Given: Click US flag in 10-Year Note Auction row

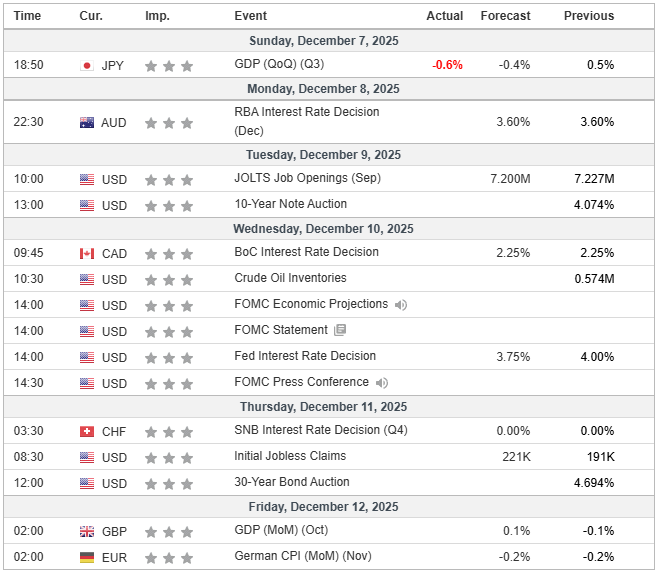Looking at the screenshot, I should click(87, 206).
